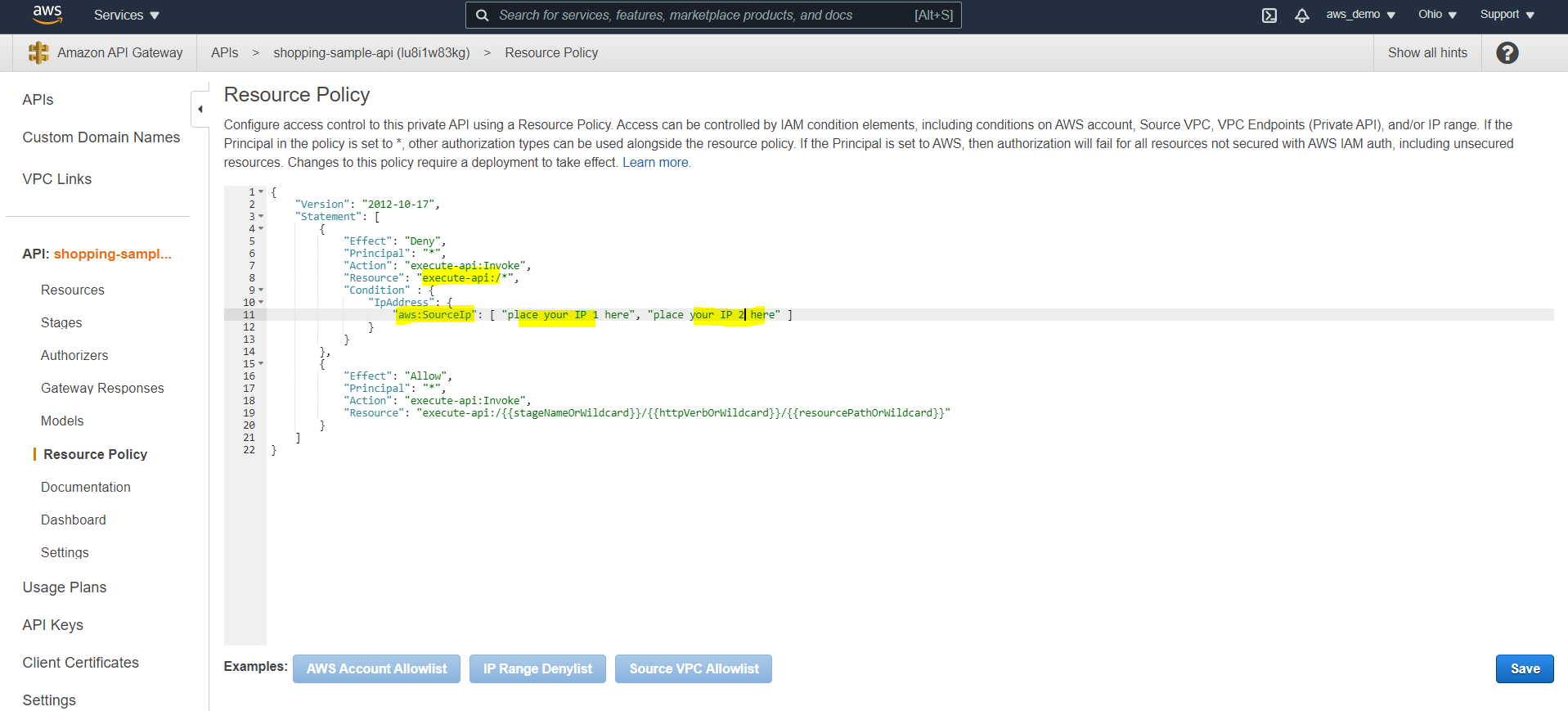Insert AWS Account Allowlist example

tap(376, 668)
